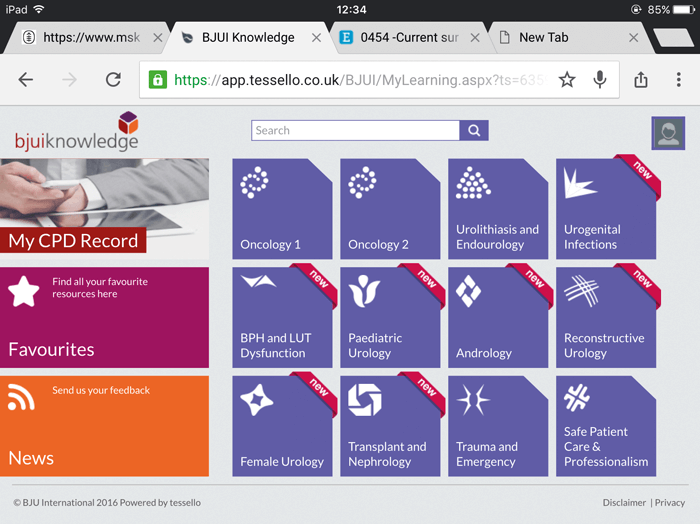Reload the page with refresh icon
Viewport: 700px width, 524px height.
coord(113,80)
